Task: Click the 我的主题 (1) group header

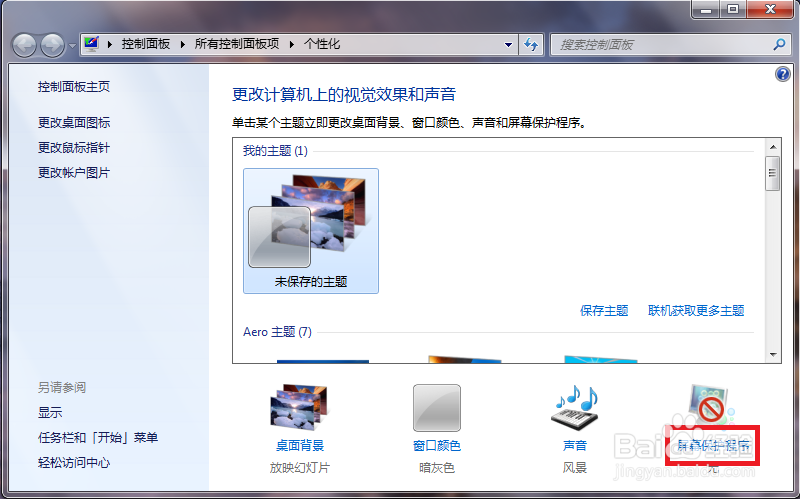Action: click(x=275, y=151)
